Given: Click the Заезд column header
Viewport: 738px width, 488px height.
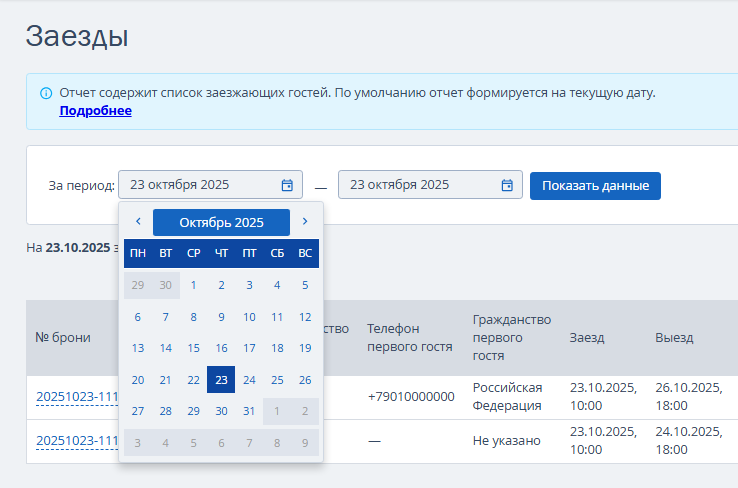Looking at the screenshot, I should pos(587,338).
